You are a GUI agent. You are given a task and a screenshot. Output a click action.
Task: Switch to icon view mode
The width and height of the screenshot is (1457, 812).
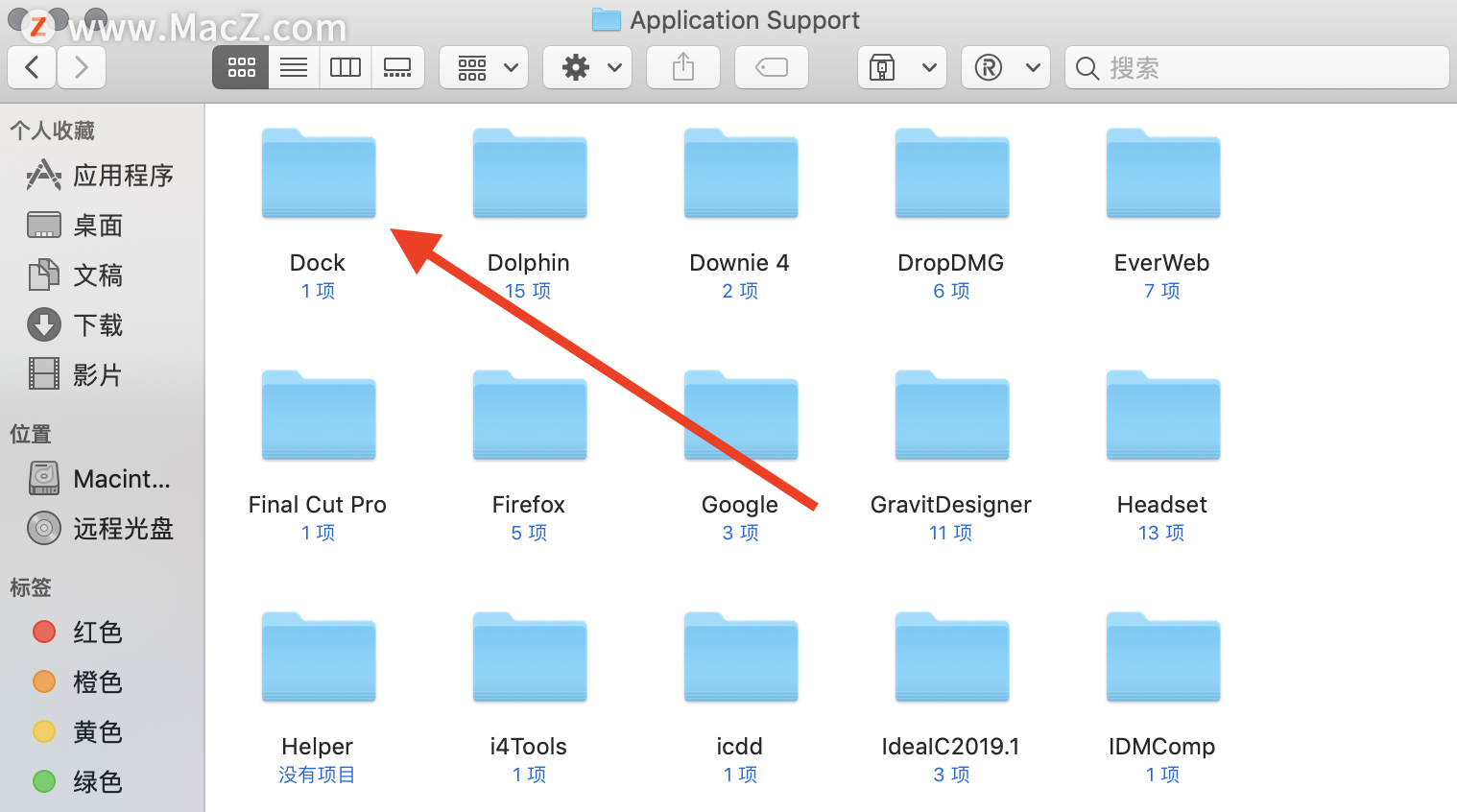click(x=241, y=67)
